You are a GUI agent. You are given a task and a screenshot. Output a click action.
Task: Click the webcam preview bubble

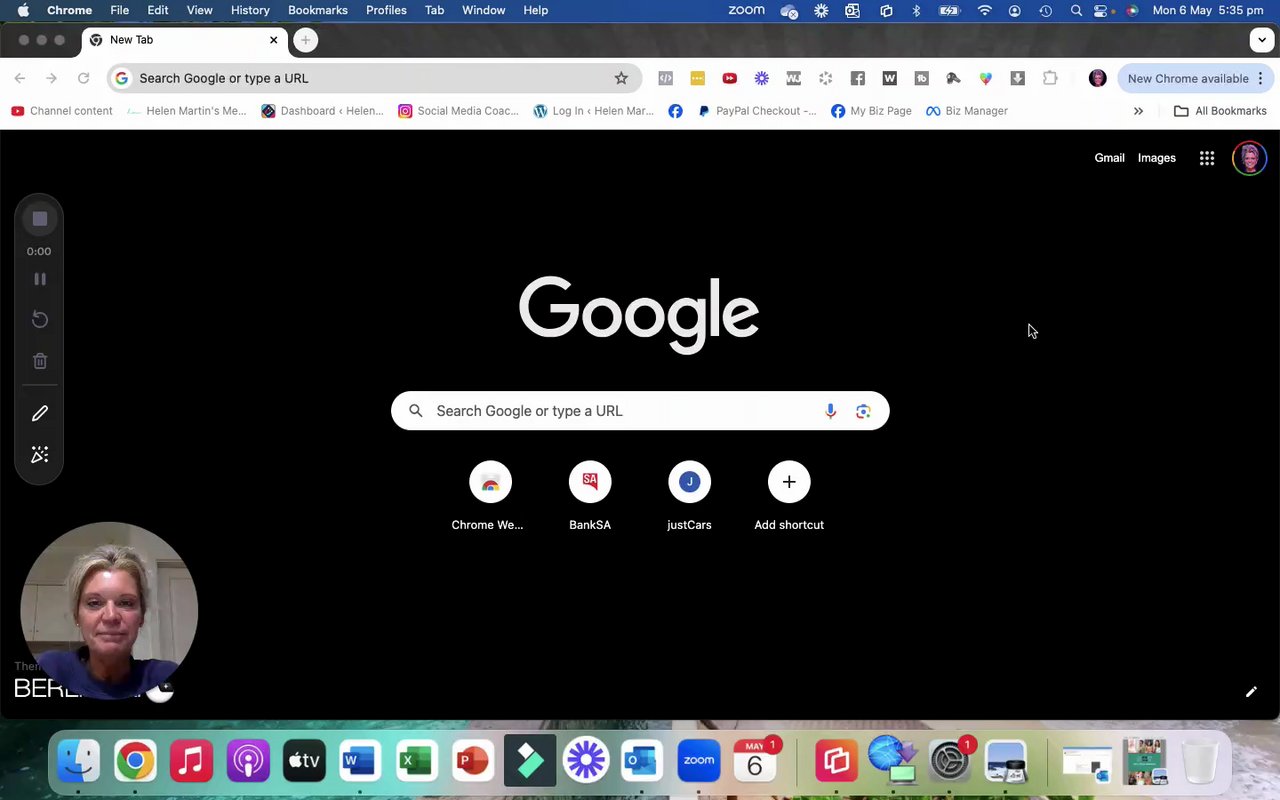coord(109,610)
